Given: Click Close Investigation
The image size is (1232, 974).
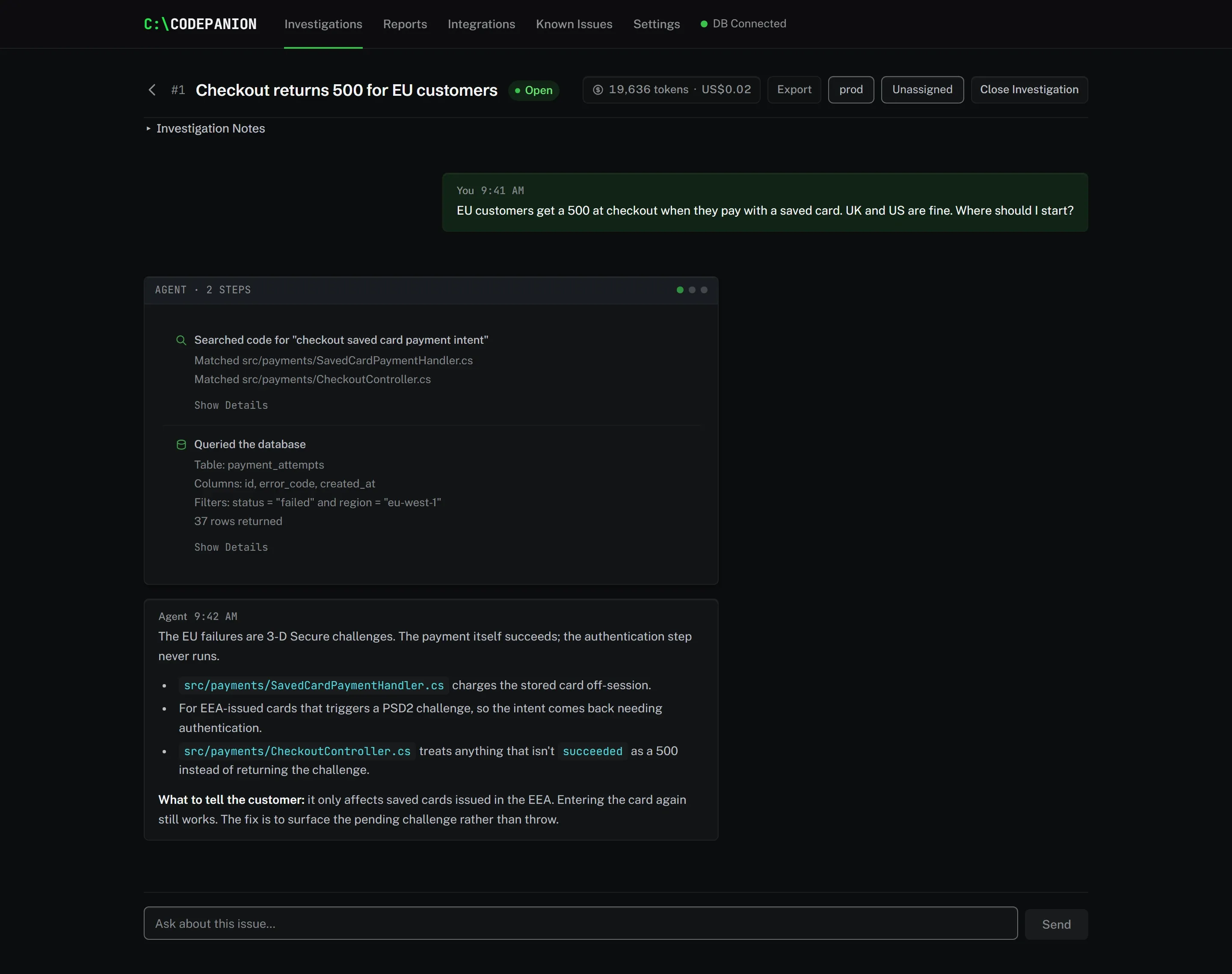Looking at the screenshot, I should (1029, 89).
